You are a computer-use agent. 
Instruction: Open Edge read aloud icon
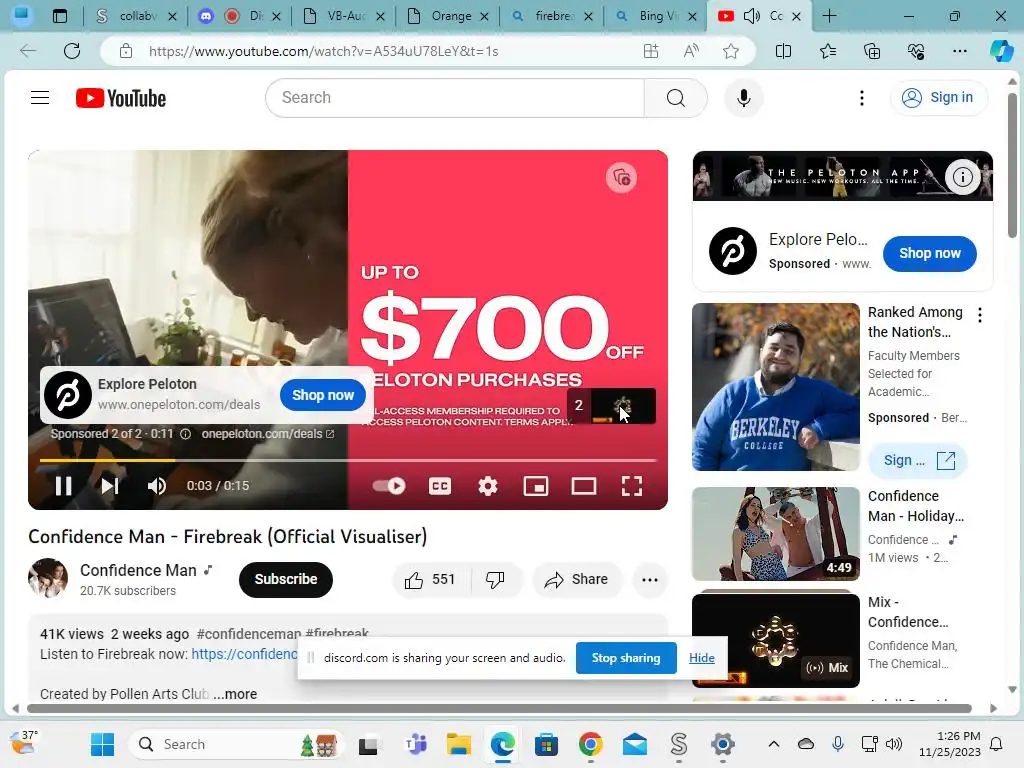691,51
